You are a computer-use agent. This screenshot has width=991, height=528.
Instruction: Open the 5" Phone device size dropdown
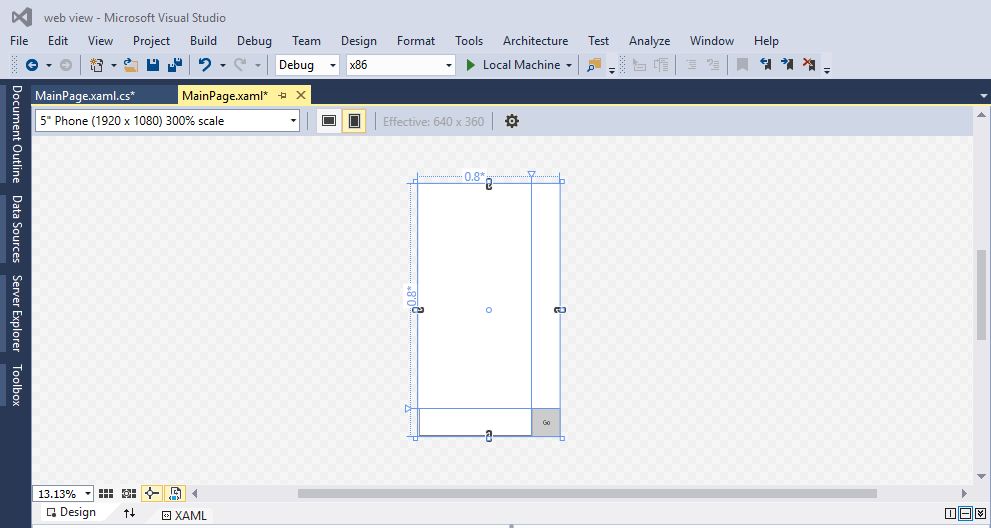[x=167, y=121]
